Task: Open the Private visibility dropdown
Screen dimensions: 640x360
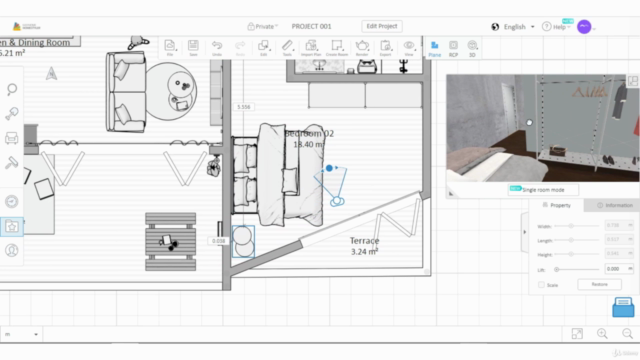Action: click(262, 27)
